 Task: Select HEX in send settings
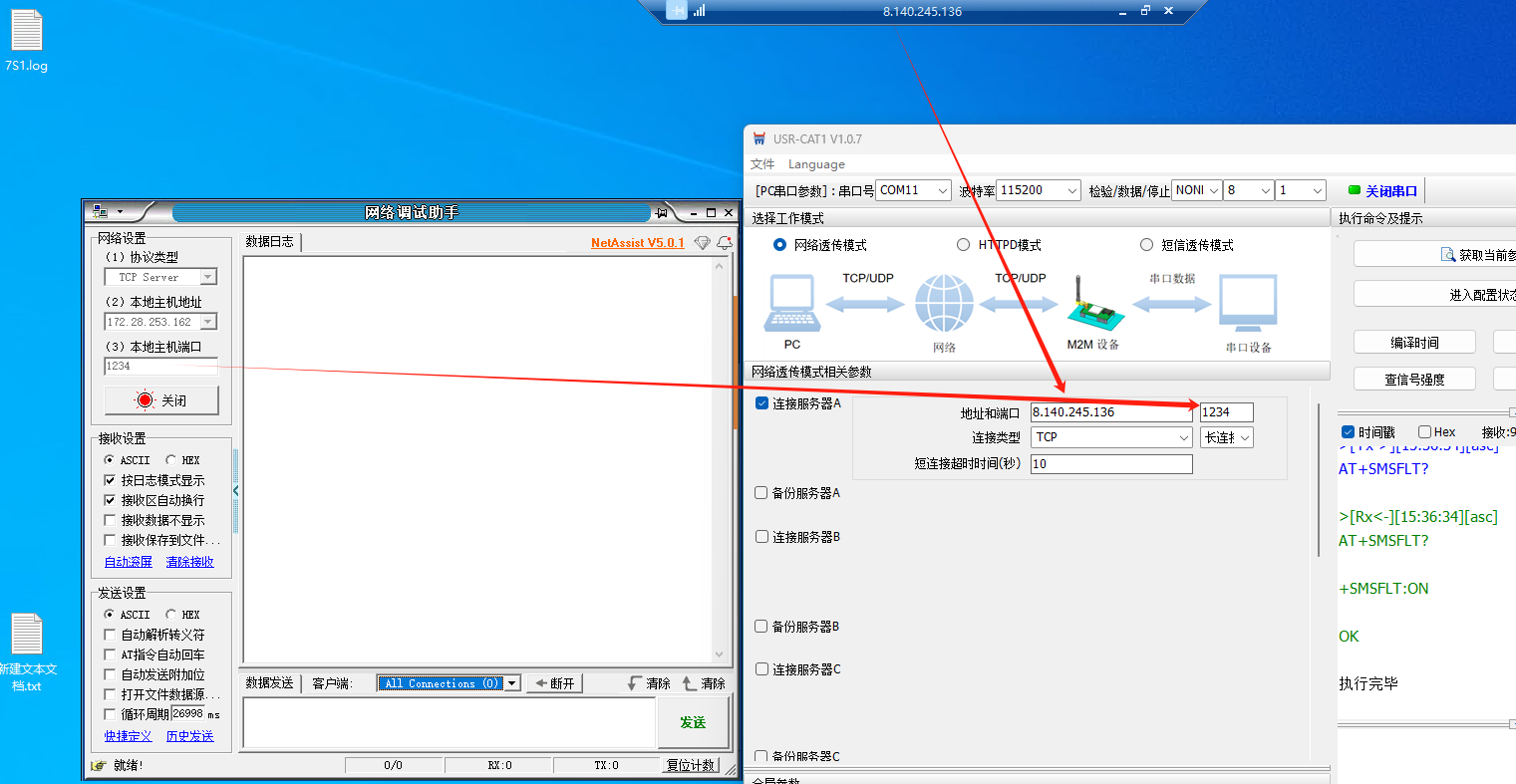171,615
